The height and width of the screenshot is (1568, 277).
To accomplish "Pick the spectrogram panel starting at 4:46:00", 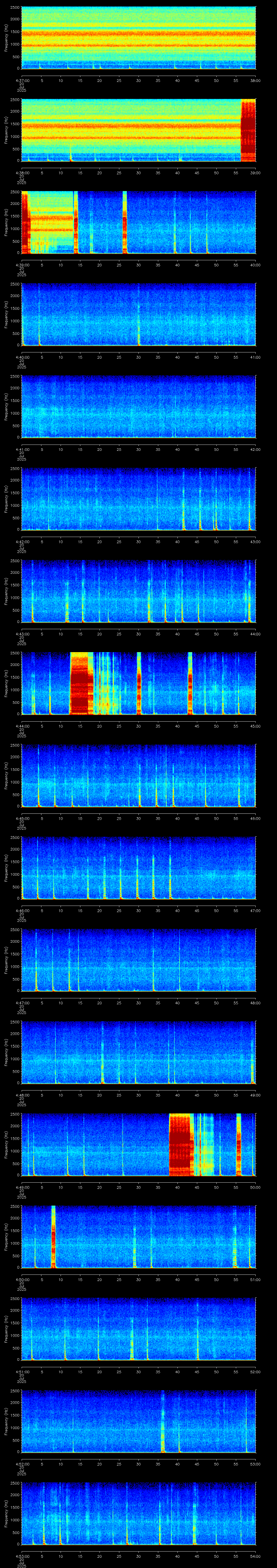I will coord(139,868).
